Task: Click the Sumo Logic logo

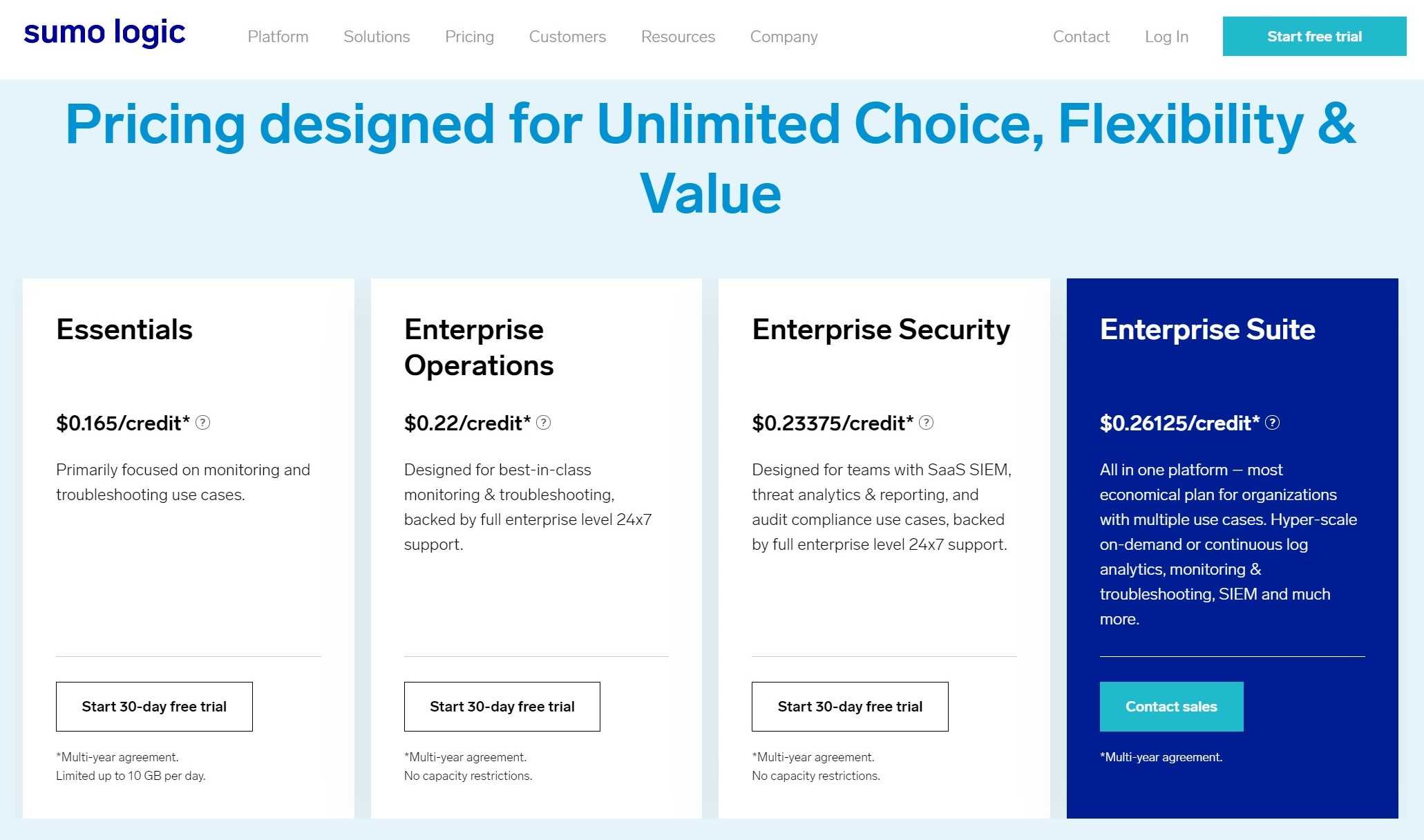Action: pyautogui.click(x=104, y=34)
